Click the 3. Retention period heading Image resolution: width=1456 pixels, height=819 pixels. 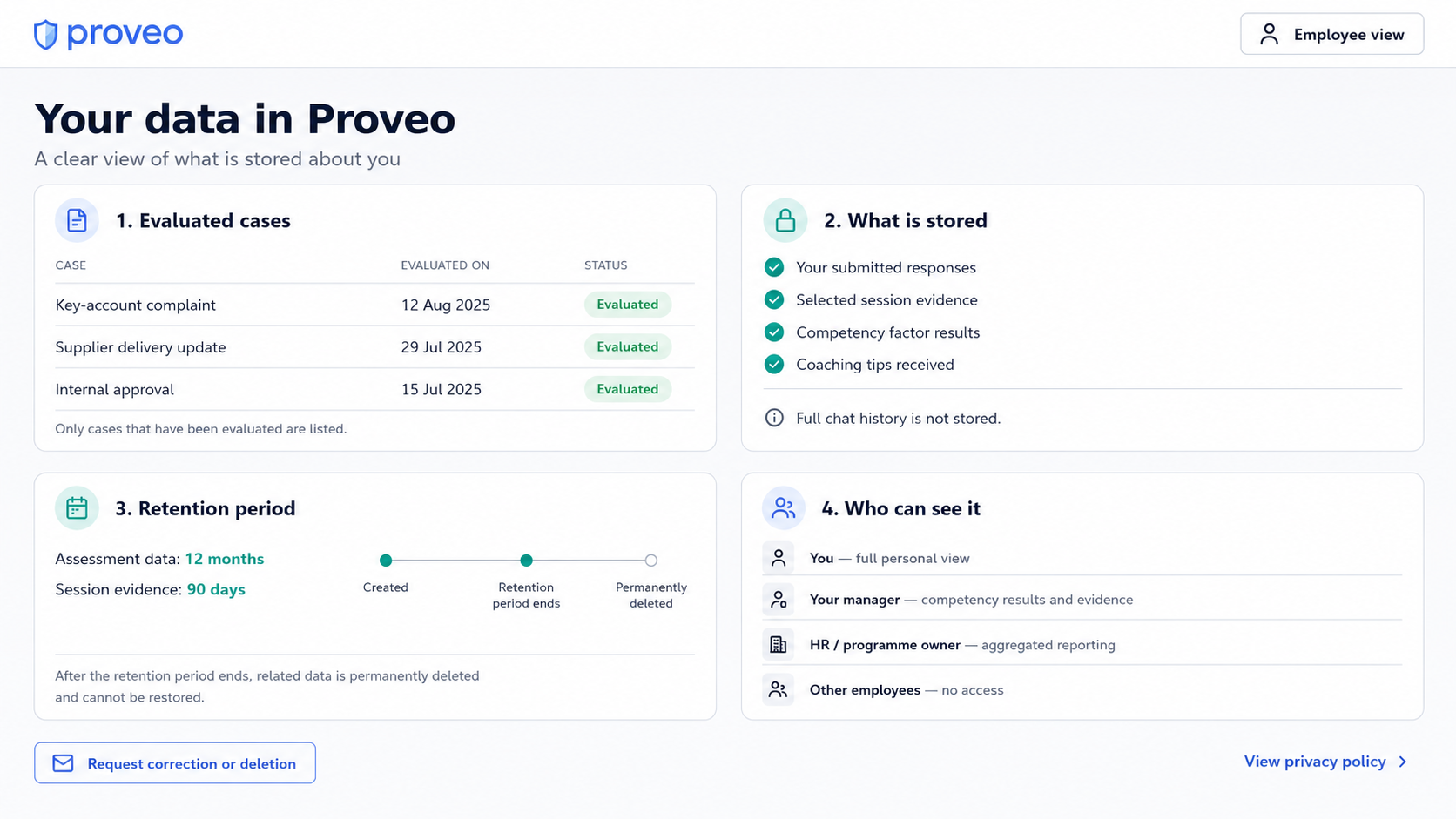206,508
